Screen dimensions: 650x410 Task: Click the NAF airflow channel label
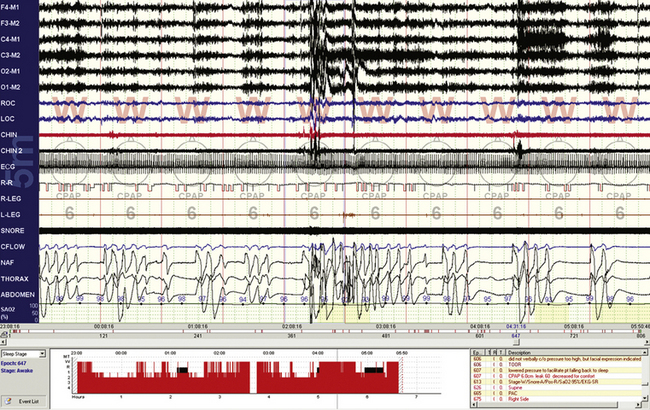(x=11, y=261)
